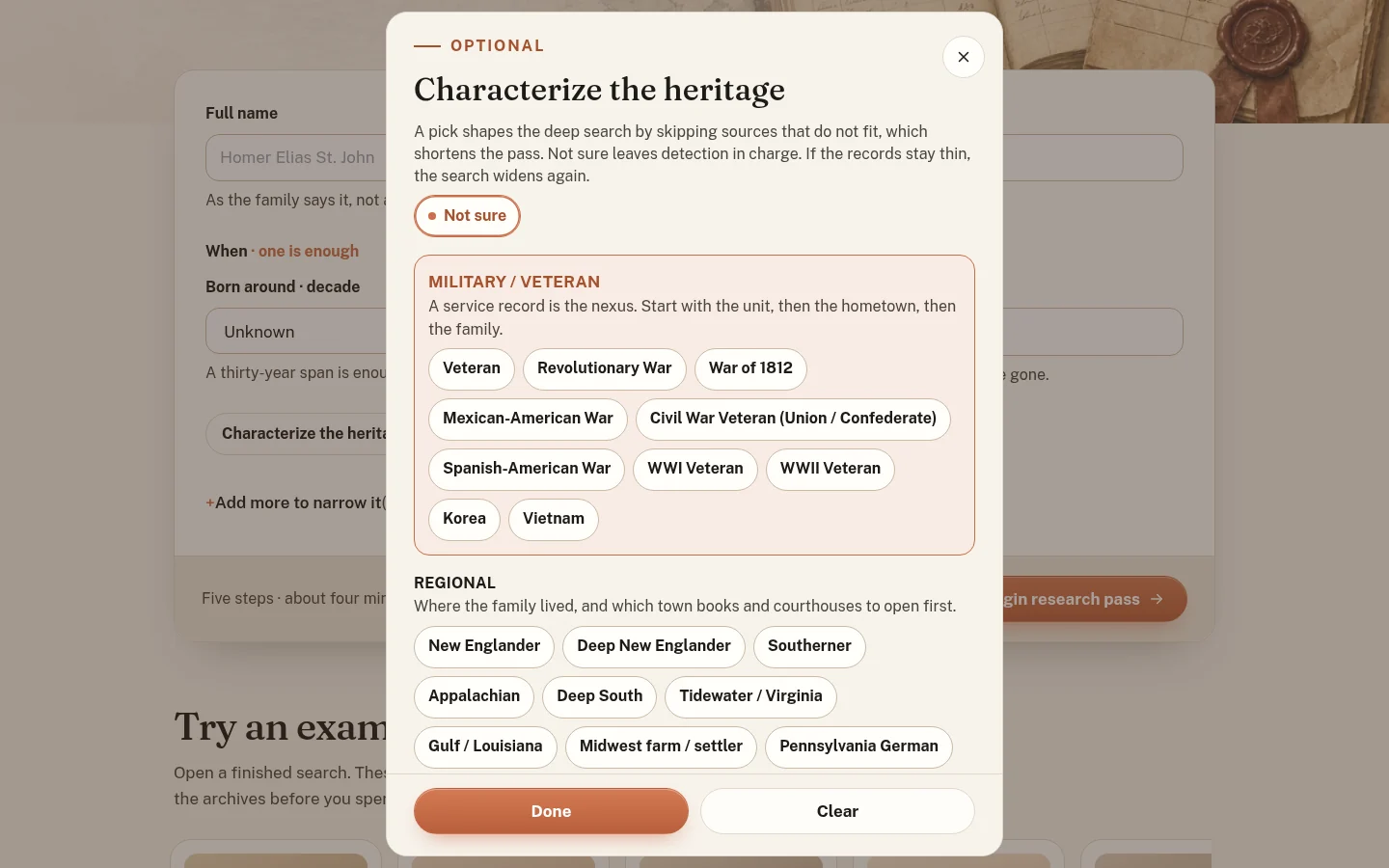1389x868 pixels.
Task: Toggle the Revolutionary War chip
Action: [x=604, y=368]
